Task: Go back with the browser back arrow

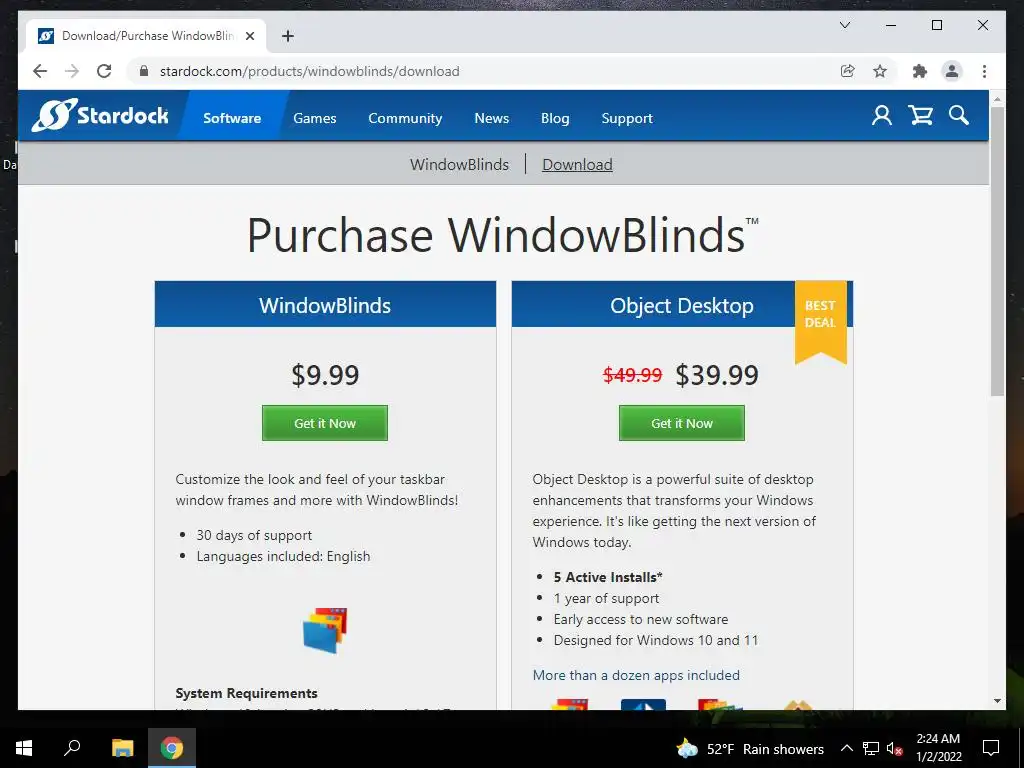Action: click(40, 71)
